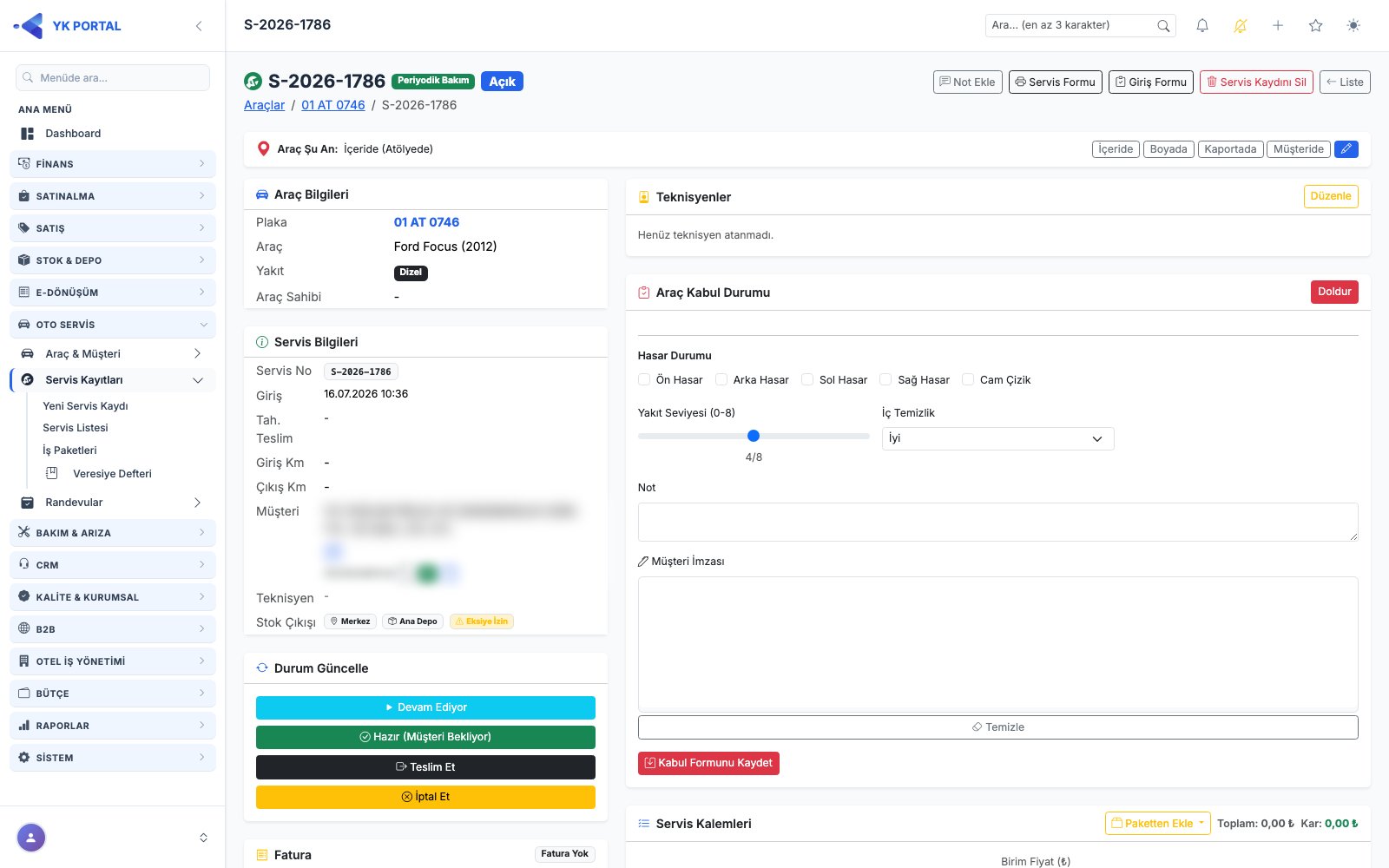Image resolution: width=1389 pixels, height=868 pixels.
Task: Click the plus icon in top bar
Action: click(1278, 26)
